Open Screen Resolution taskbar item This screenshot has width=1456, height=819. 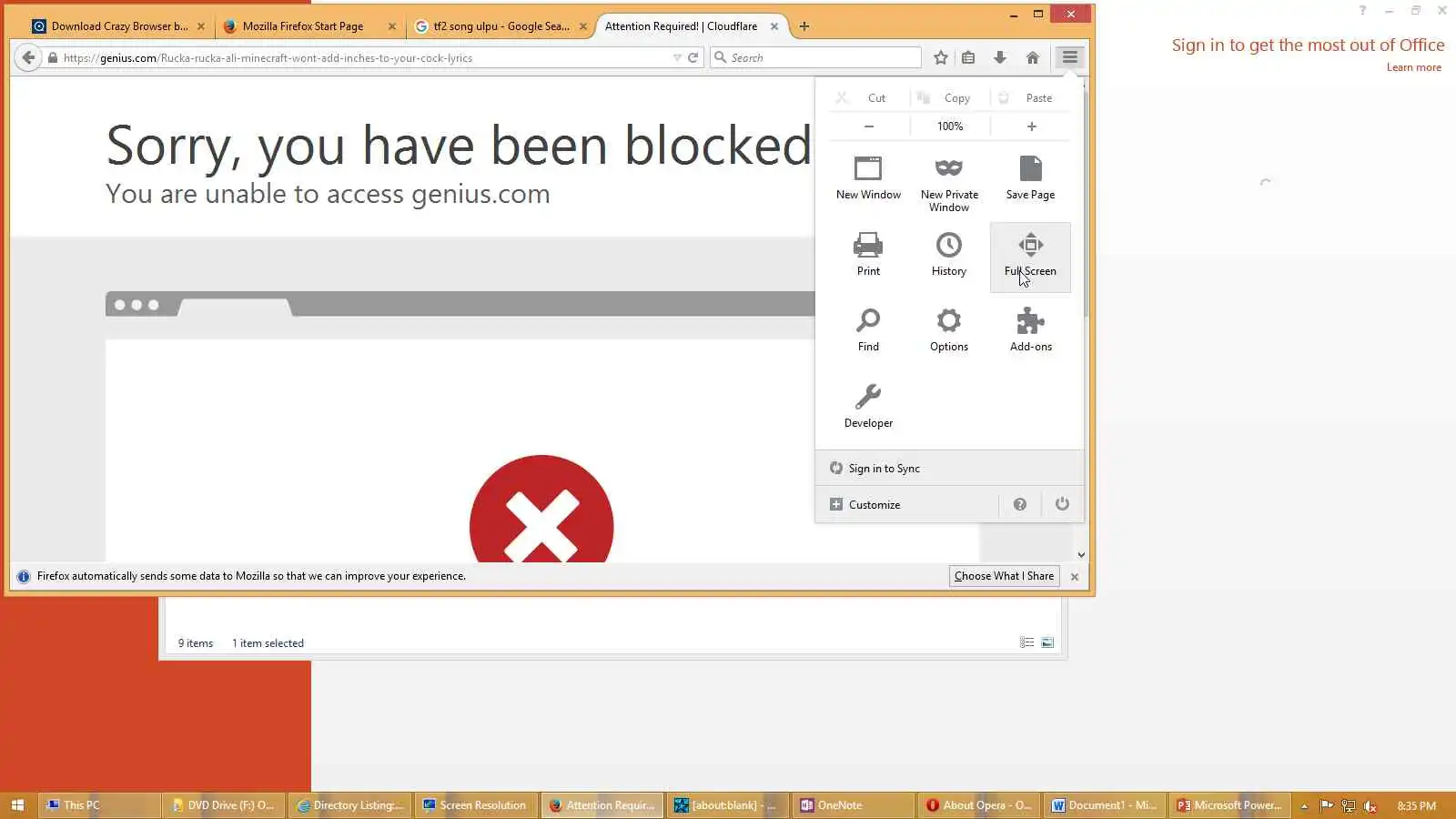coord(476,805)
